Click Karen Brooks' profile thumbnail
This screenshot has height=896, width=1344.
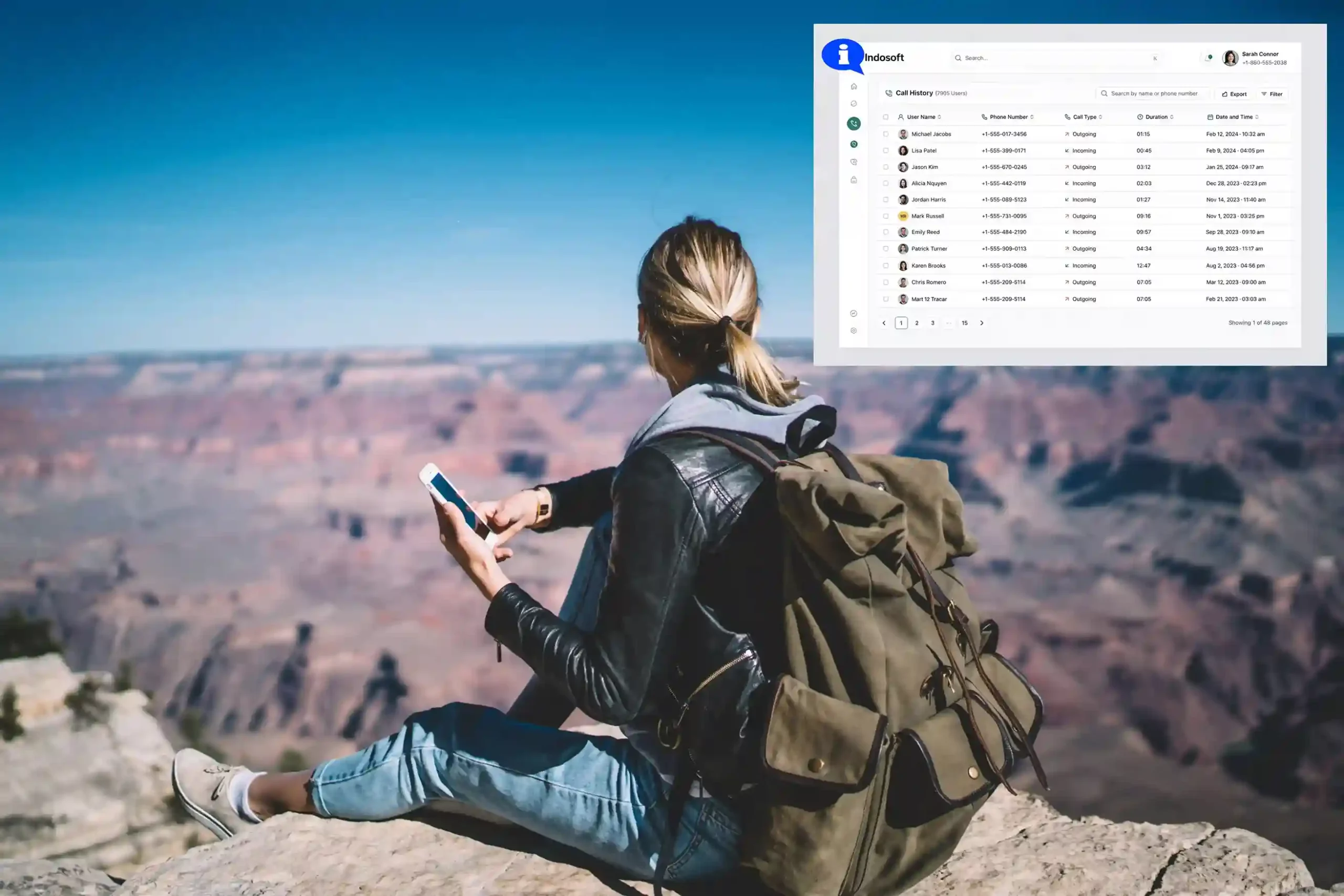pos(903,266)
